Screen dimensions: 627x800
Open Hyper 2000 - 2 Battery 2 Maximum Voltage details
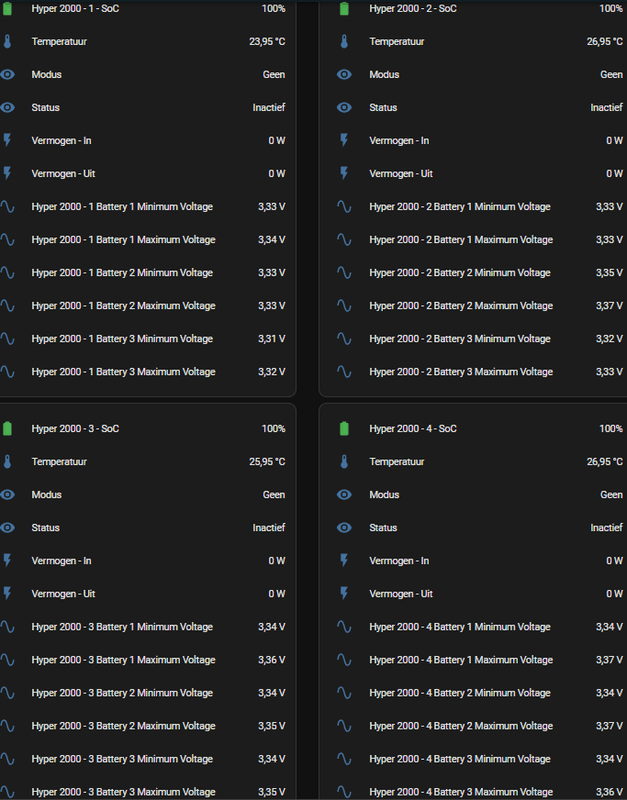point(460,306)
